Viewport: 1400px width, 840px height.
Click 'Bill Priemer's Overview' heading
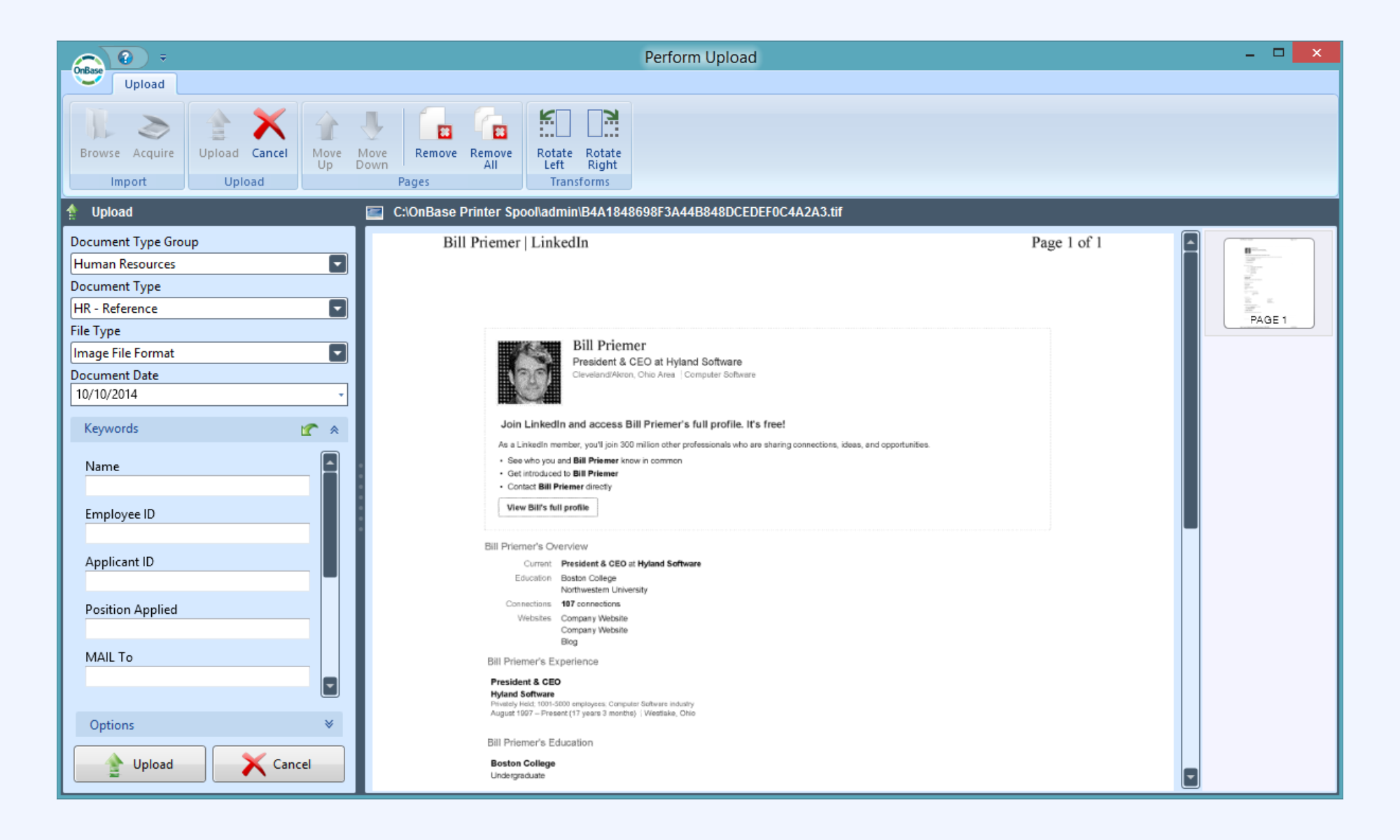[536, 546]
